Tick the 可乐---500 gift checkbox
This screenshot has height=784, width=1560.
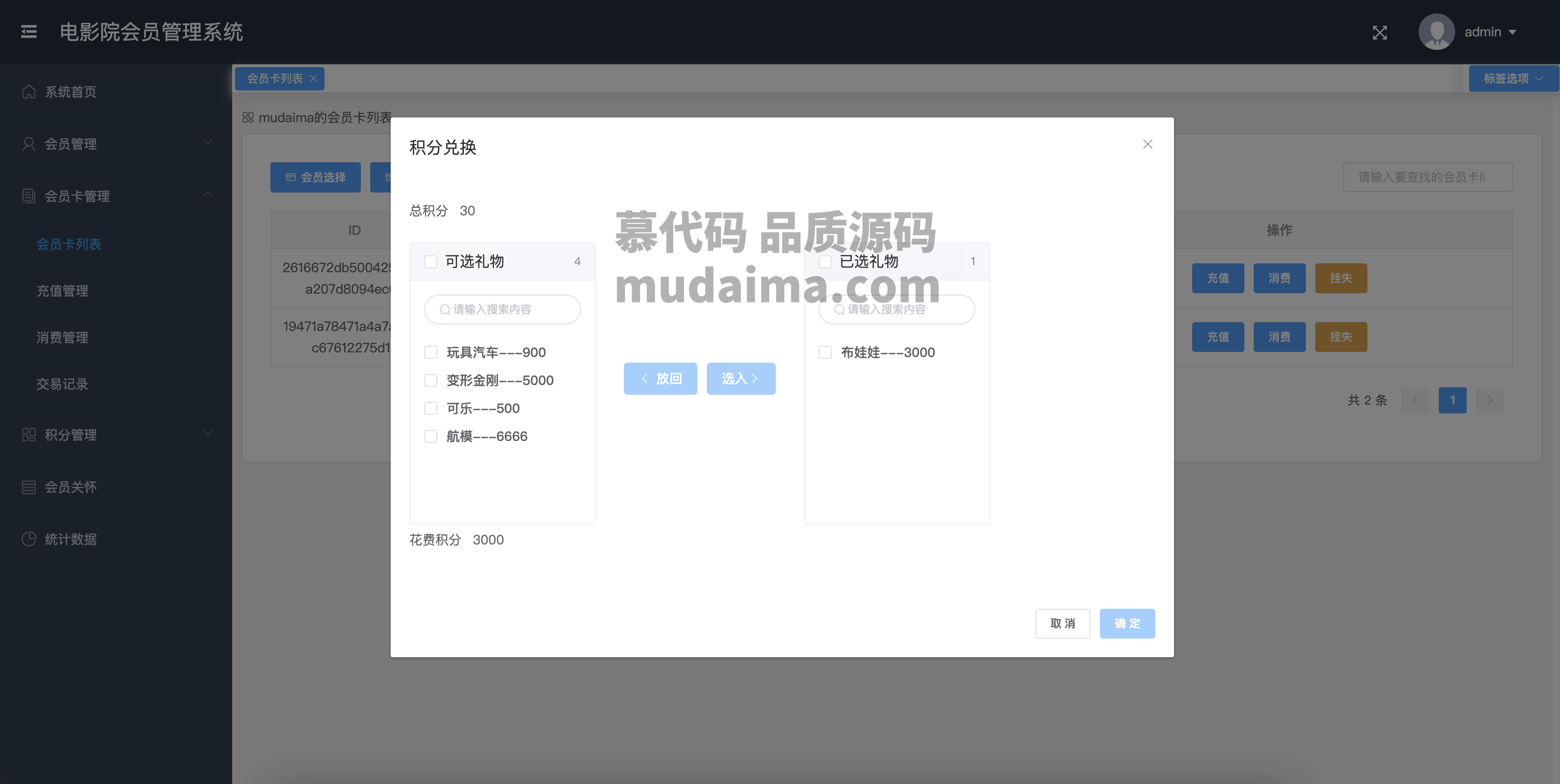point(431,408)
